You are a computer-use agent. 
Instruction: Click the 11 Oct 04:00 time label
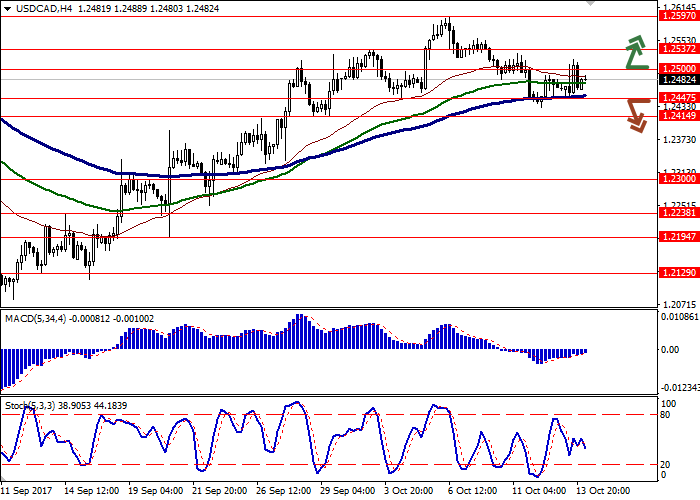pos(540,491)
